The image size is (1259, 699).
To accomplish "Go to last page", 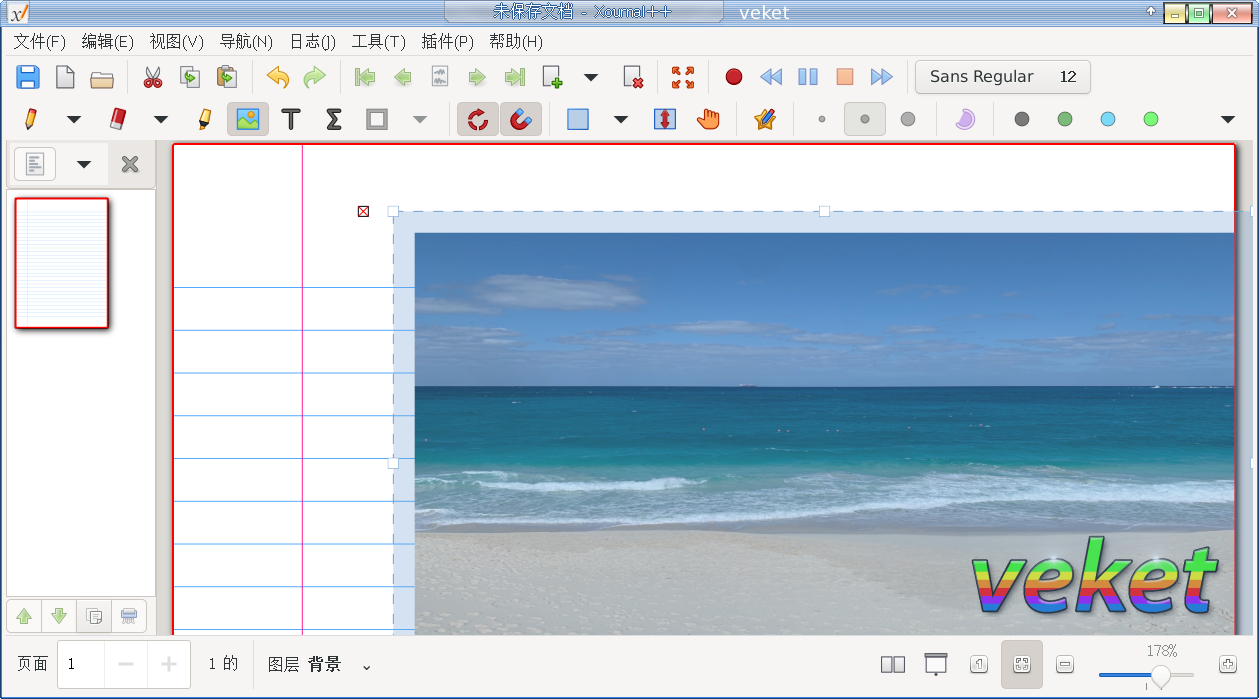I will tap(514, 77).
